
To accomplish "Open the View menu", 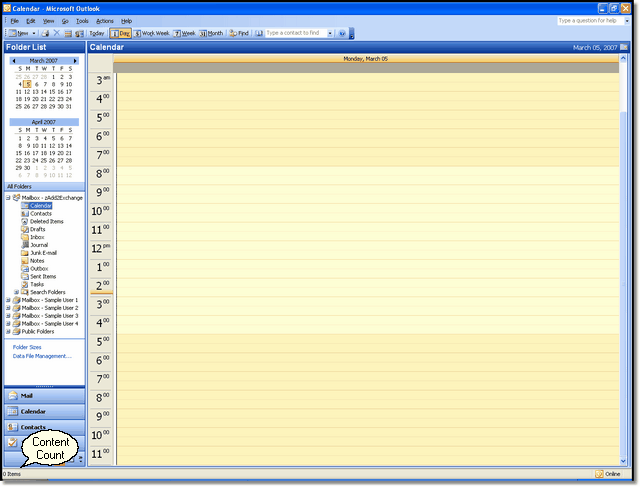I will click(x=49, y=21).
